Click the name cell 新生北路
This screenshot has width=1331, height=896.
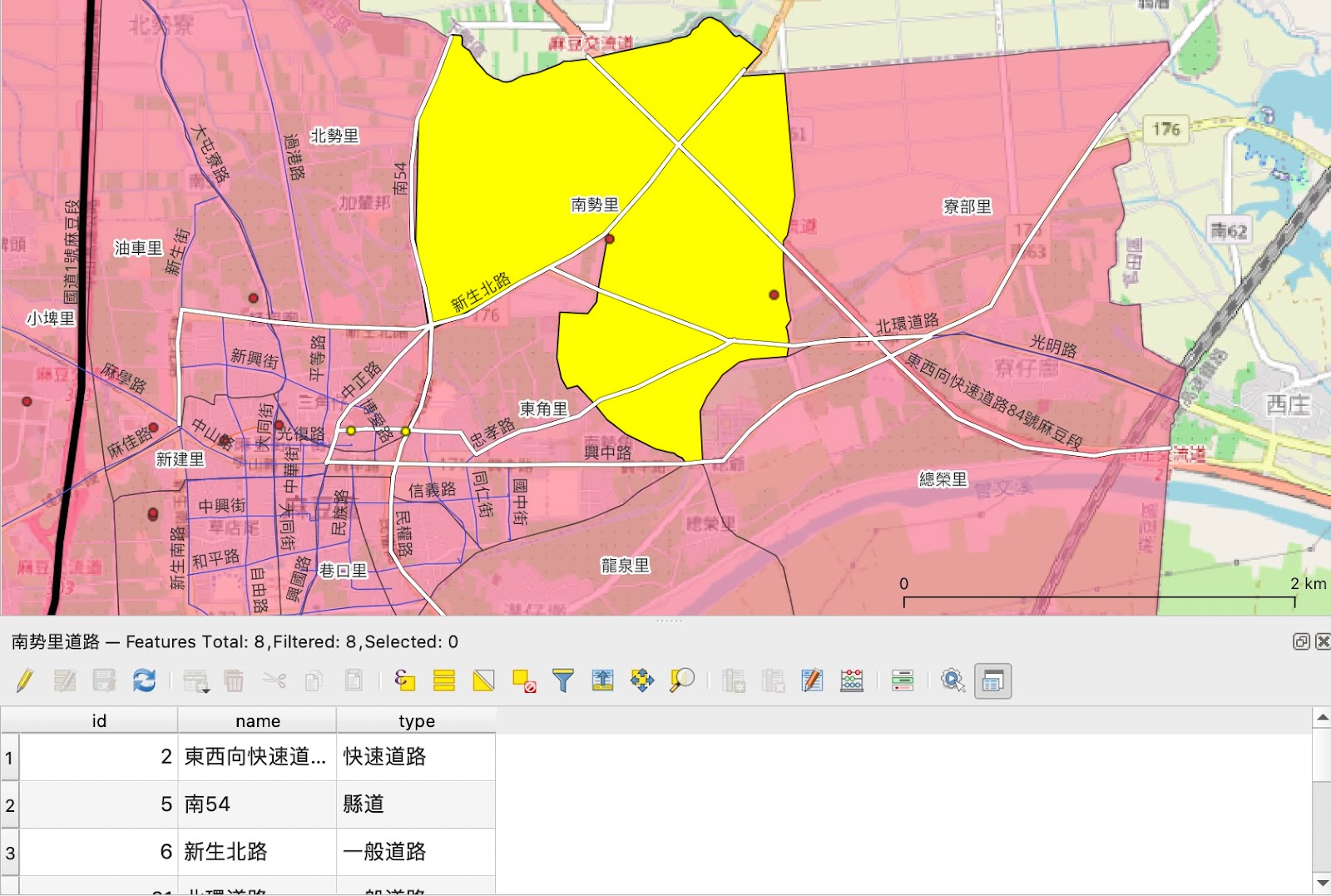[257, 852]
